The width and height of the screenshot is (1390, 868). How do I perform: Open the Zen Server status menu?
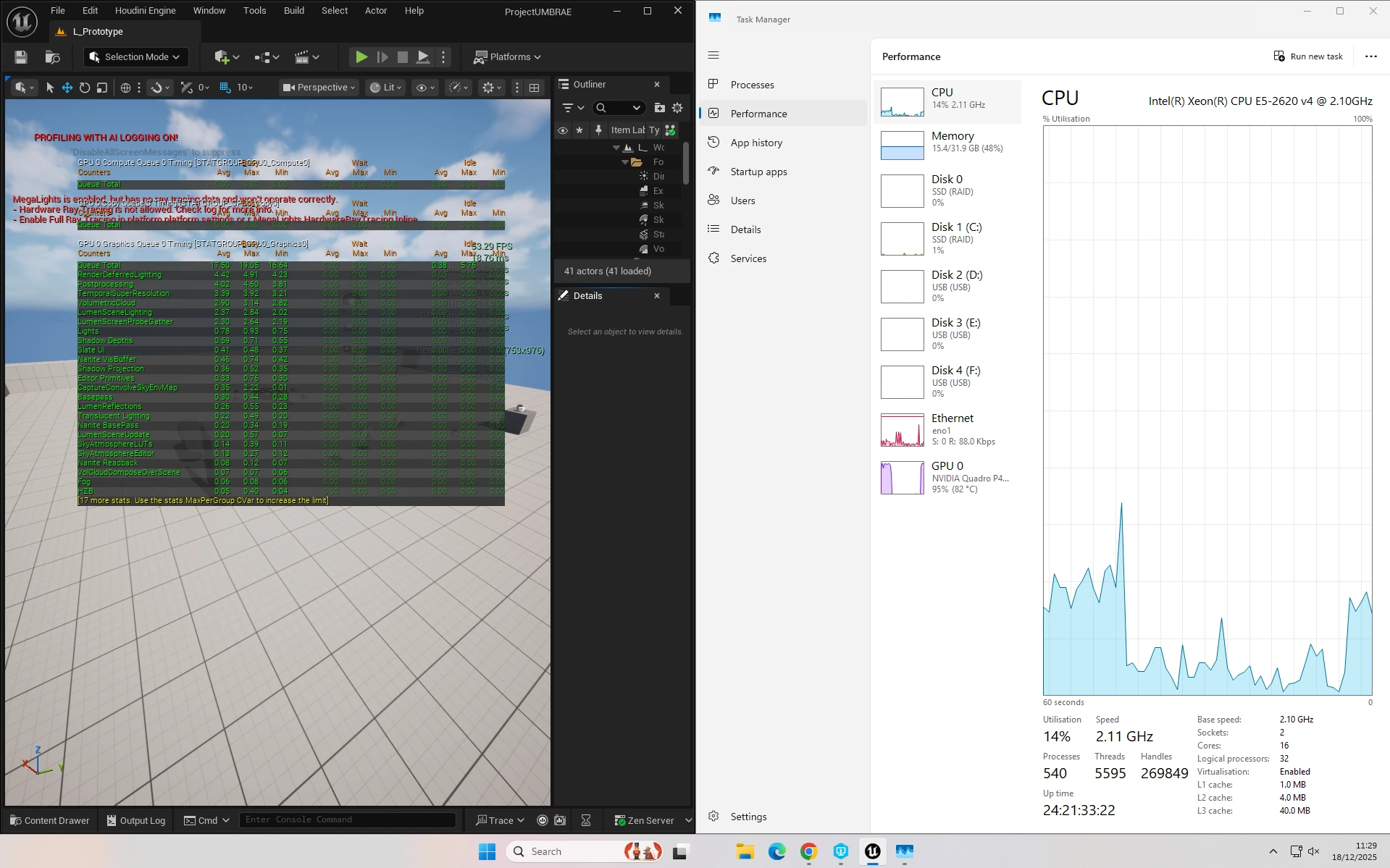[x=652, y=820]
